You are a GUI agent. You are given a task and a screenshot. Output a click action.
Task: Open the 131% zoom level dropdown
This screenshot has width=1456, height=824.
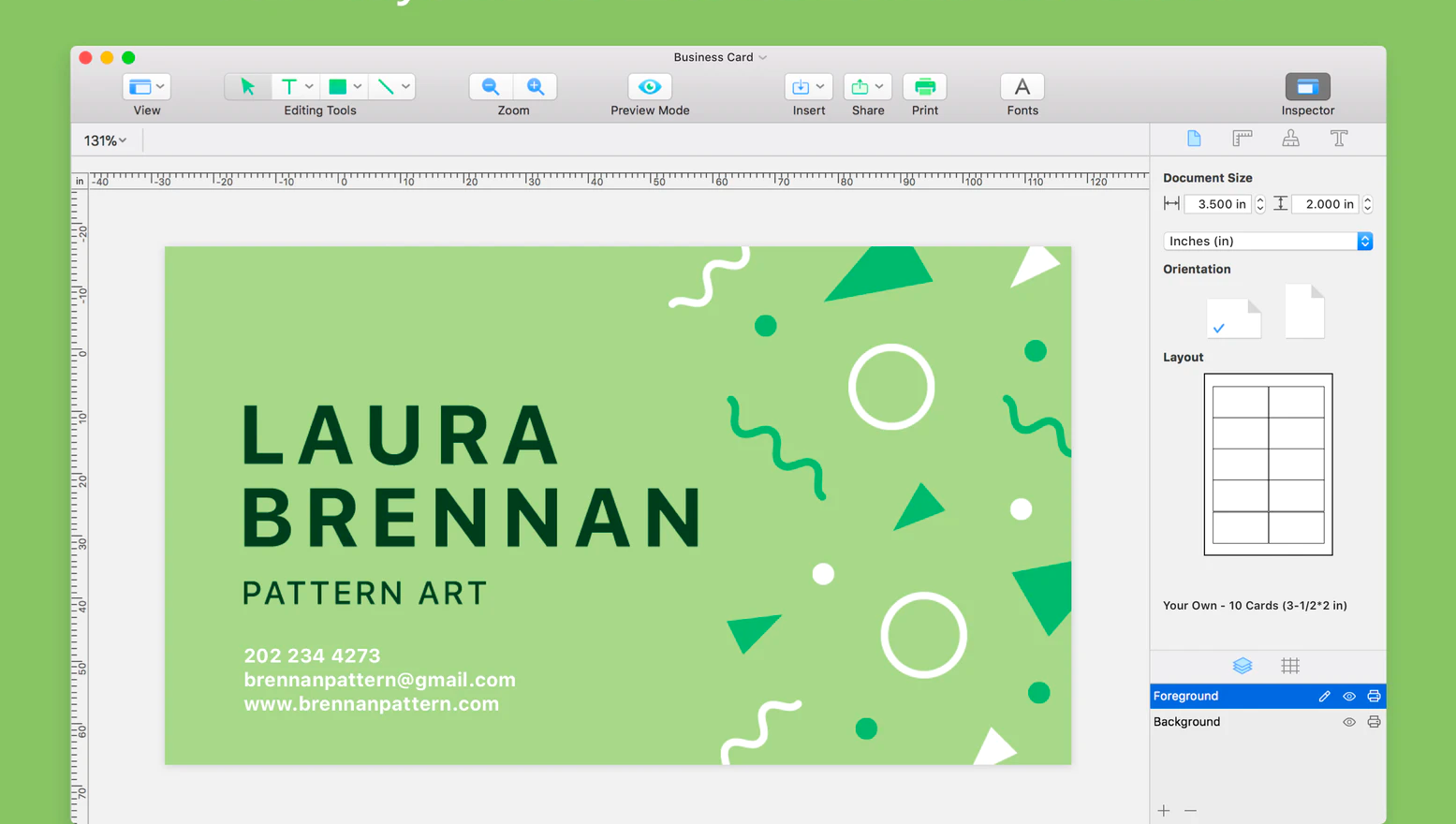tap(105, 140)
